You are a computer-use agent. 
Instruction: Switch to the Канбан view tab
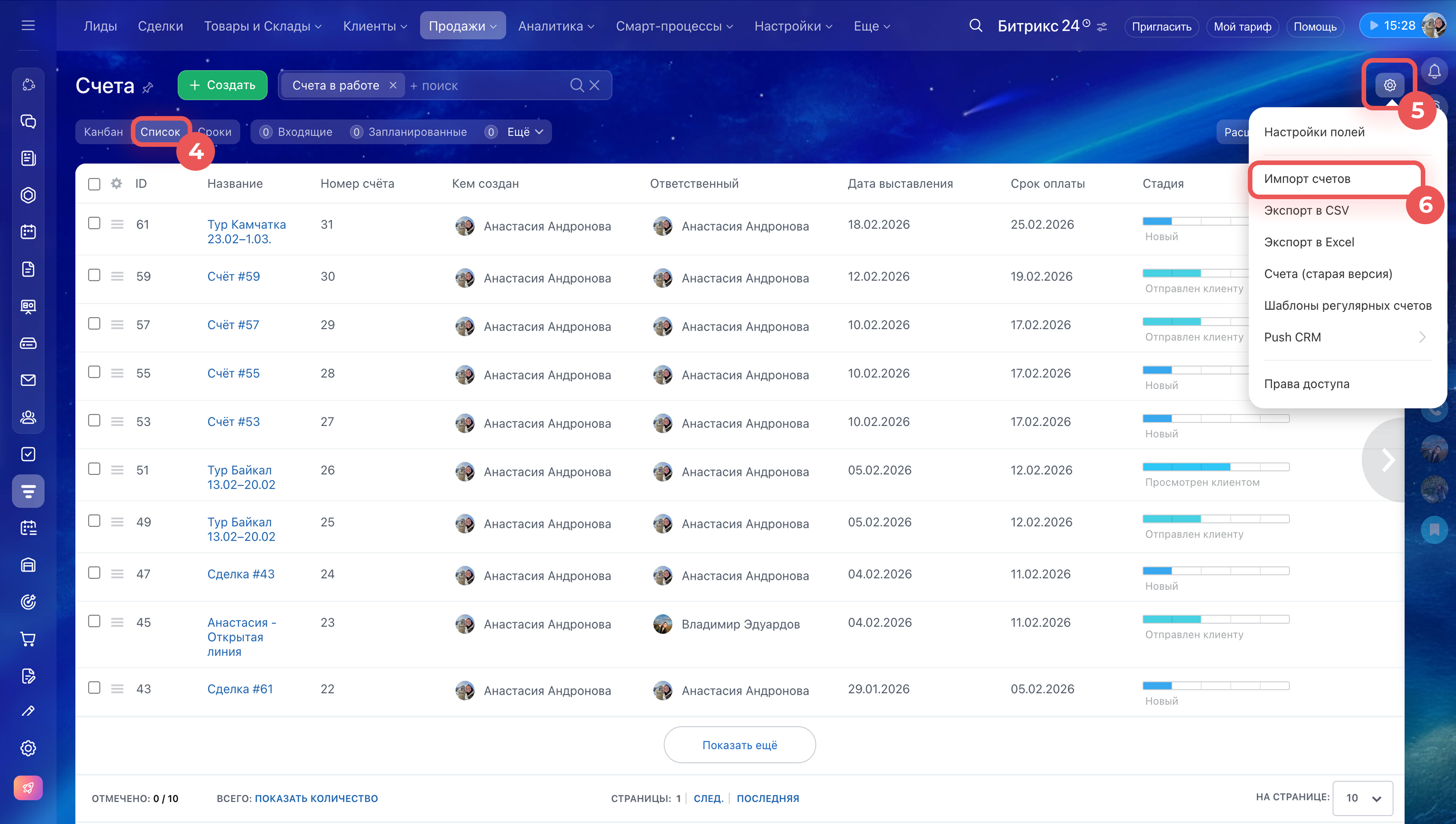[104, 132]
